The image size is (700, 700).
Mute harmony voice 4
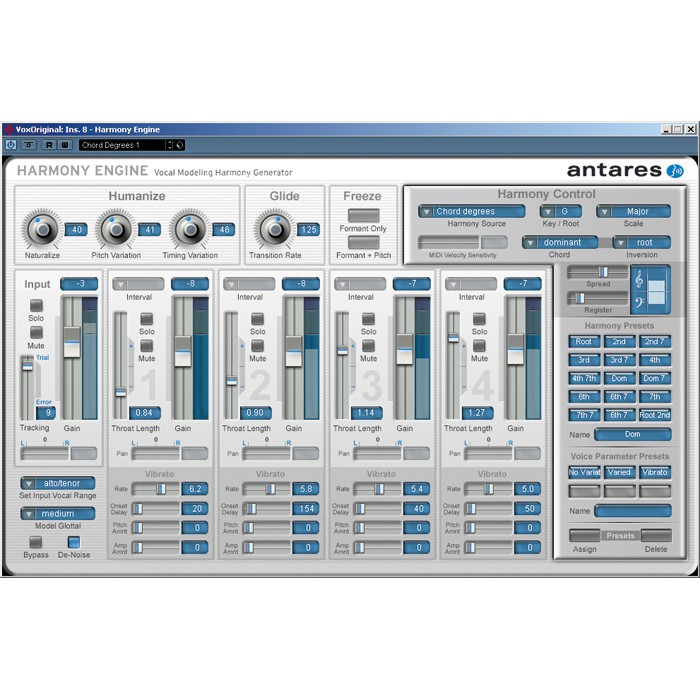(479, 346)
